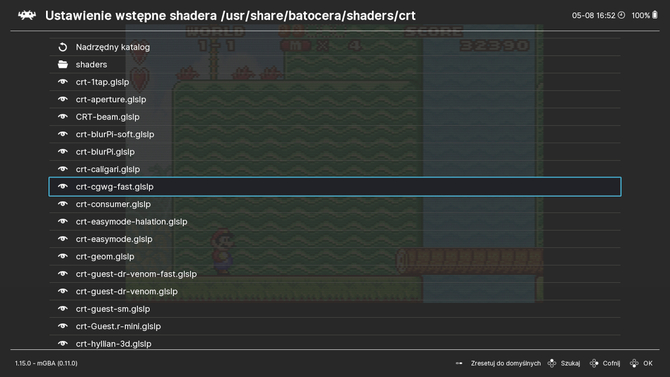Click the clock icon next to time
The height and width of the screenshot is (377, 670).
click(621, 15)
